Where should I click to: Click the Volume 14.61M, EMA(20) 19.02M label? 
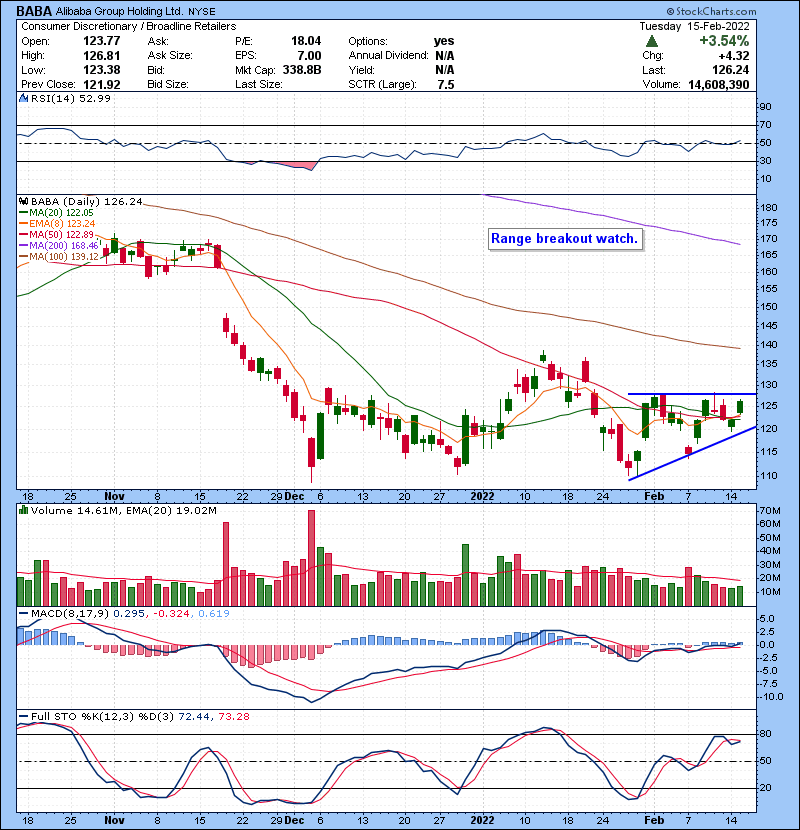click(123, 510)
